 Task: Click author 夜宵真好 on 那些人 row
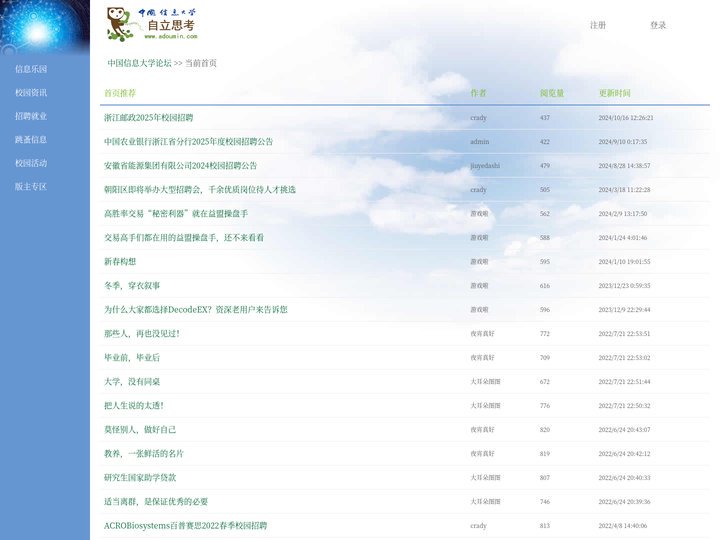[482, 333]
